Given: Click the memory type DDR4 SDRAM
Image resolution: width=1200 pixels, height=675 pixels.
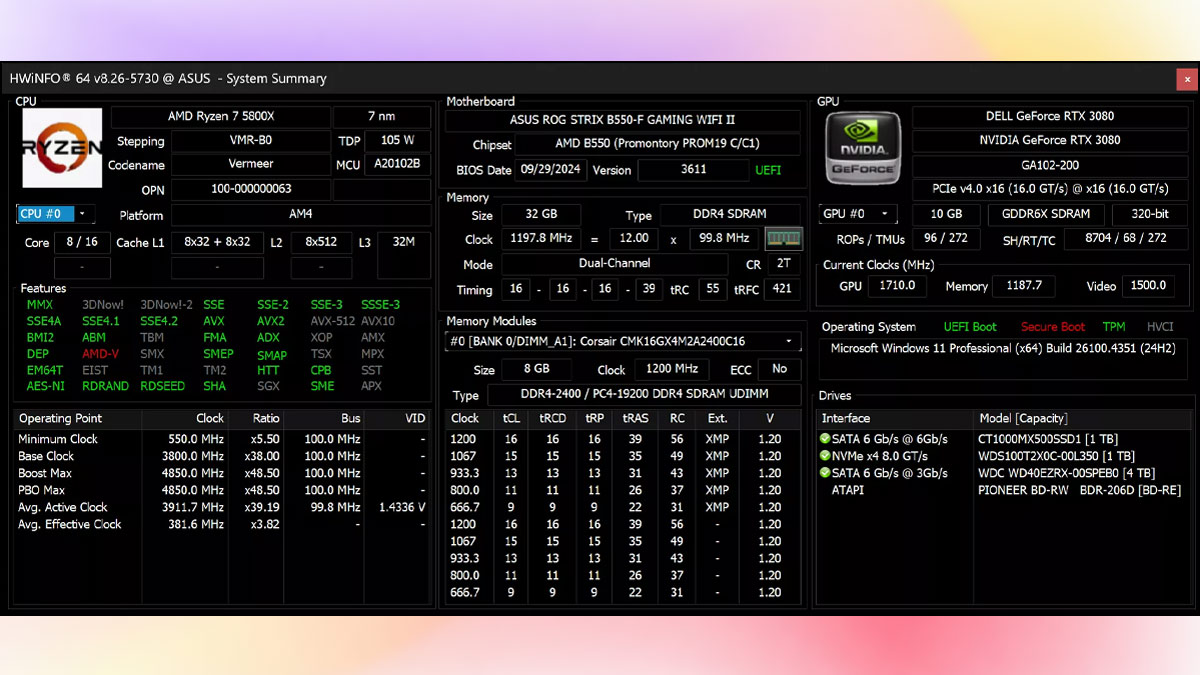Looking at the screenshot, I should (x=730, y=215).
